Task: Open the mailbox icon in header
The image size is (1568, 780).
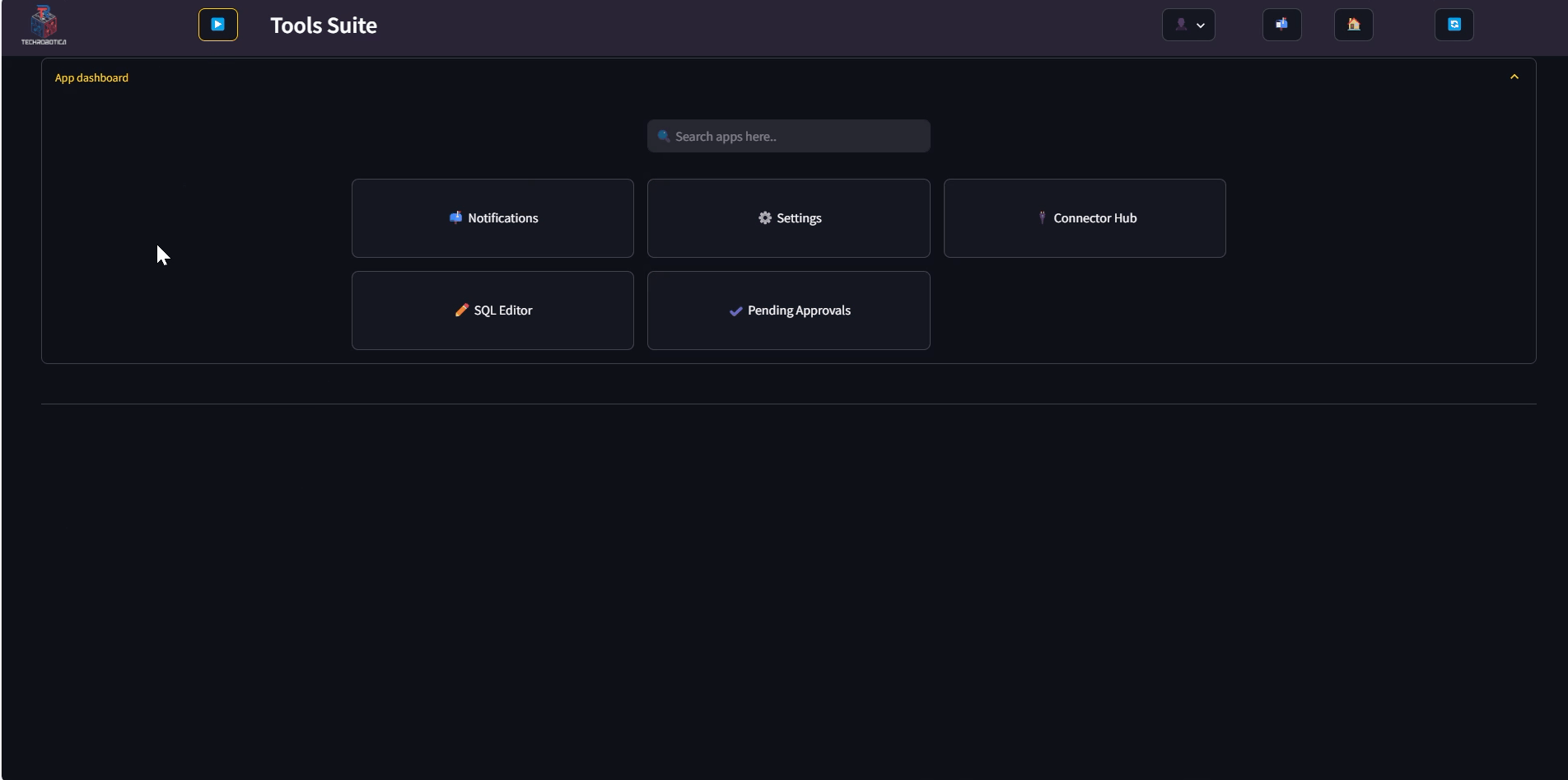Action: pos(1282,25)
